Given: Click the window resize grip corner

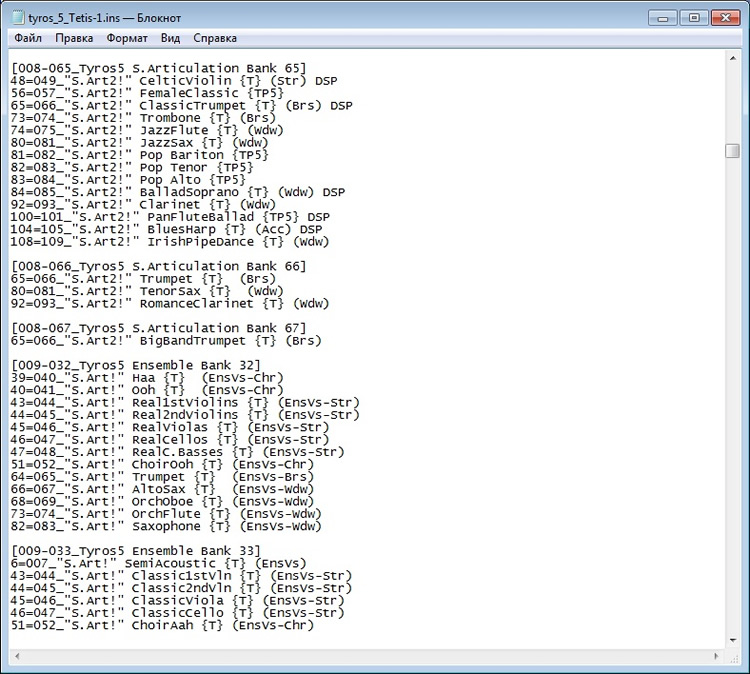Looking at the screenshot, I should 733,658.
